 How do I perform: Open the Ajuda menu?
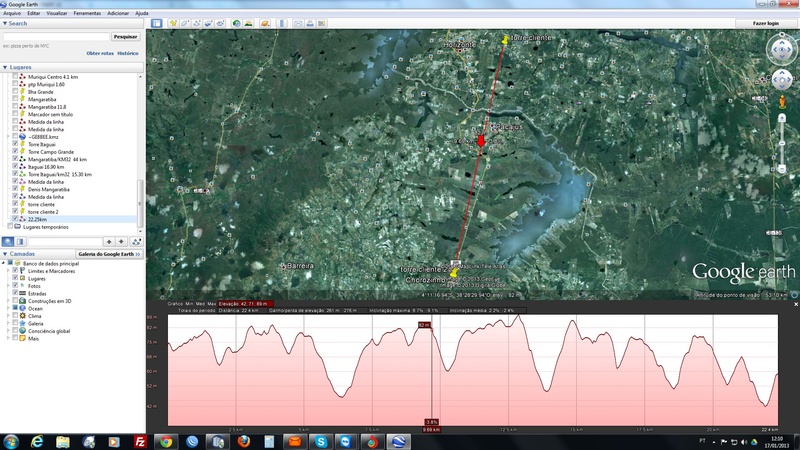(142, 13)
